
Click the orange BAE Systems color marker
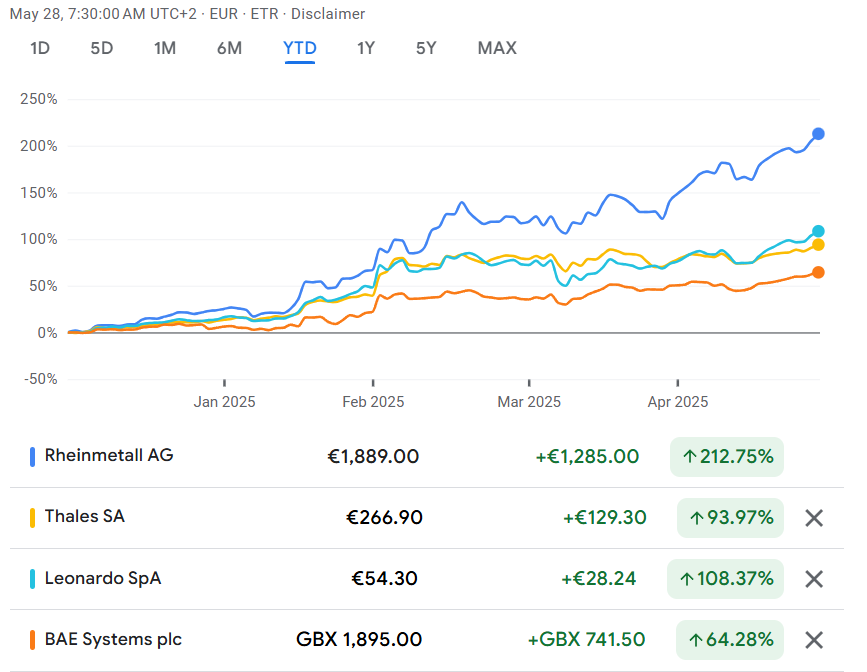coord(33,639)
